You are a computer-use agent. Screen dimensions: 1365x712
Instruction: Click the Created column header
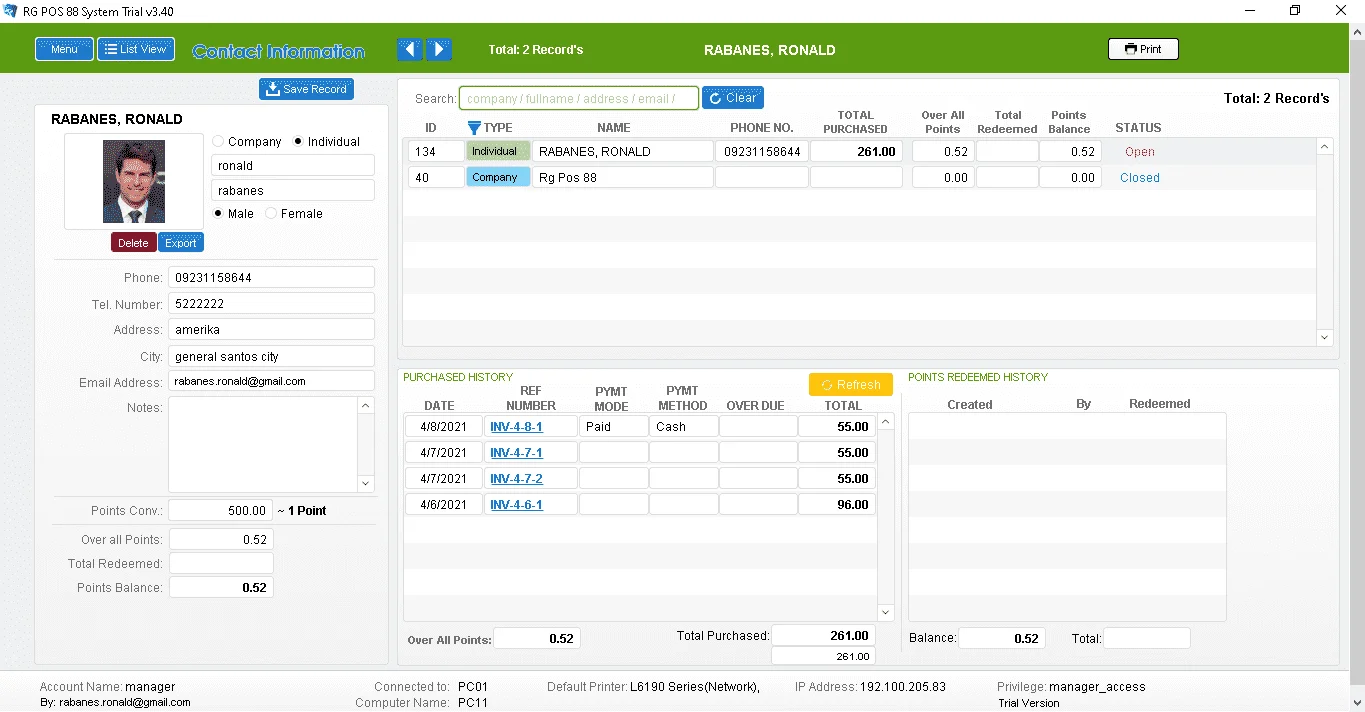click(970, 405)
